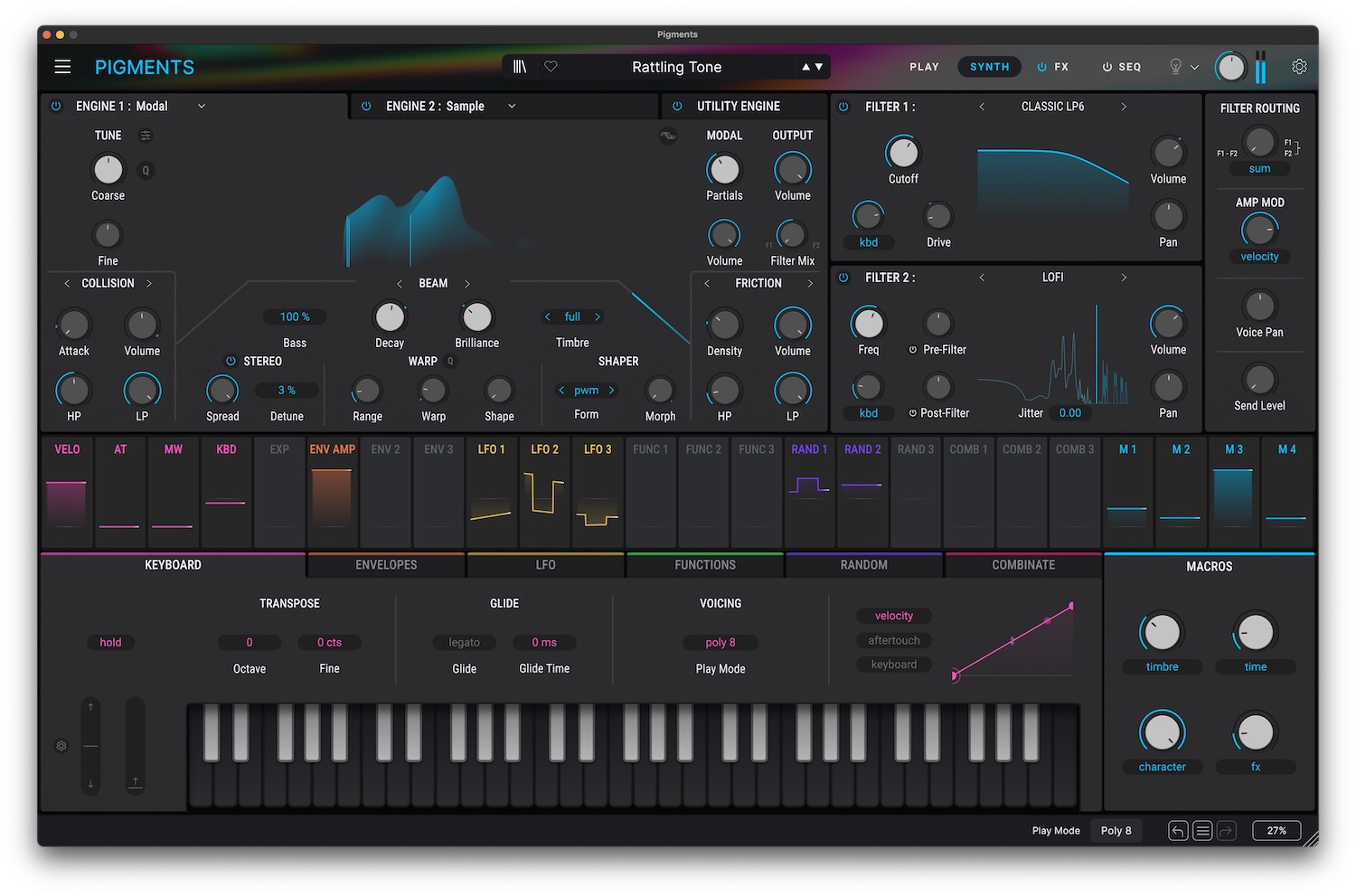Toggle Utility Engine power button
The height and width of the screenshot is (896, 1356).
pyautogui.click(x=677, y=106)
